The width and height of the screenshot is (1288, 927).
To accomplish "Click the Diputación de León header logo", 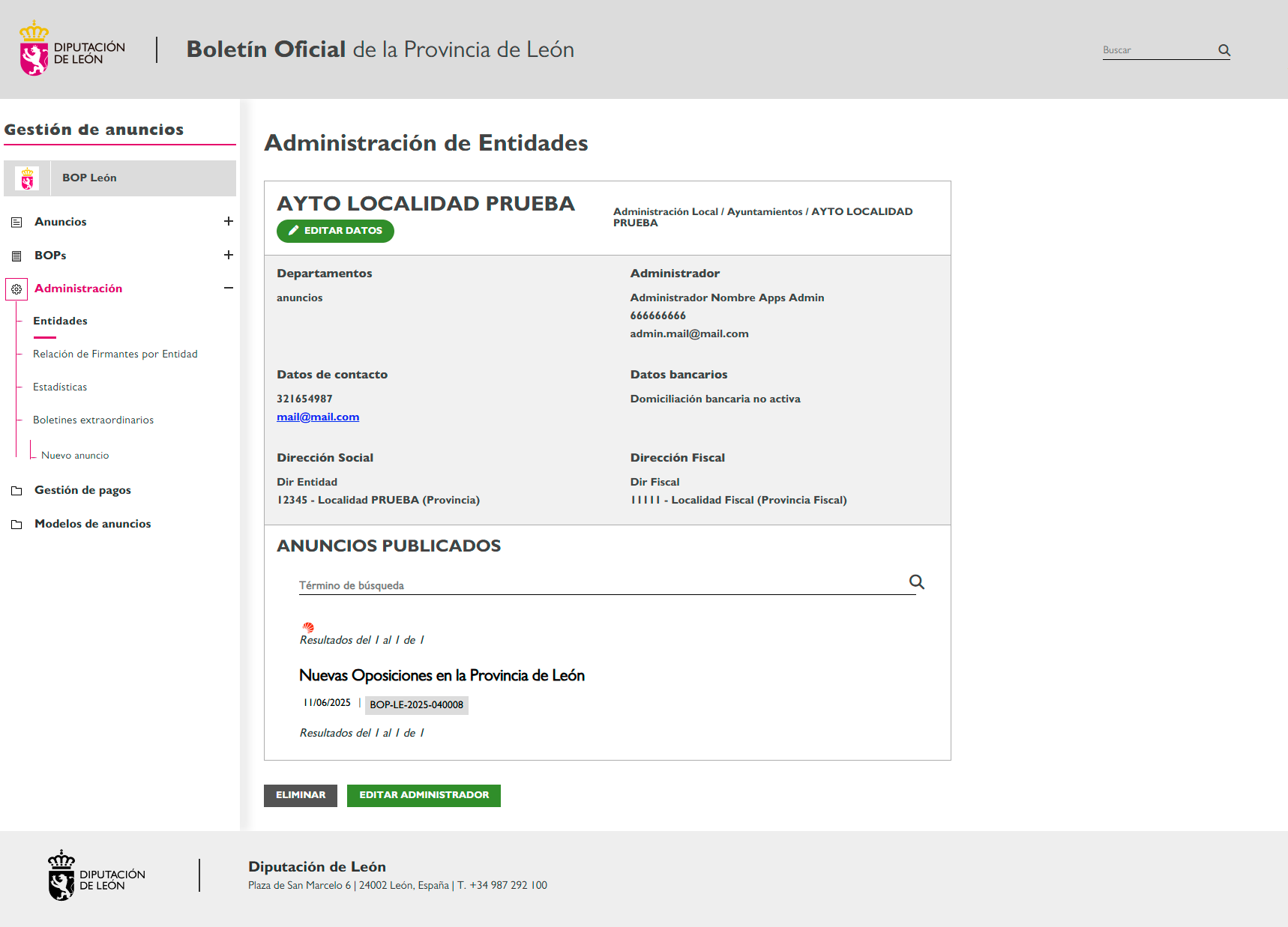I will coord(72,49).
